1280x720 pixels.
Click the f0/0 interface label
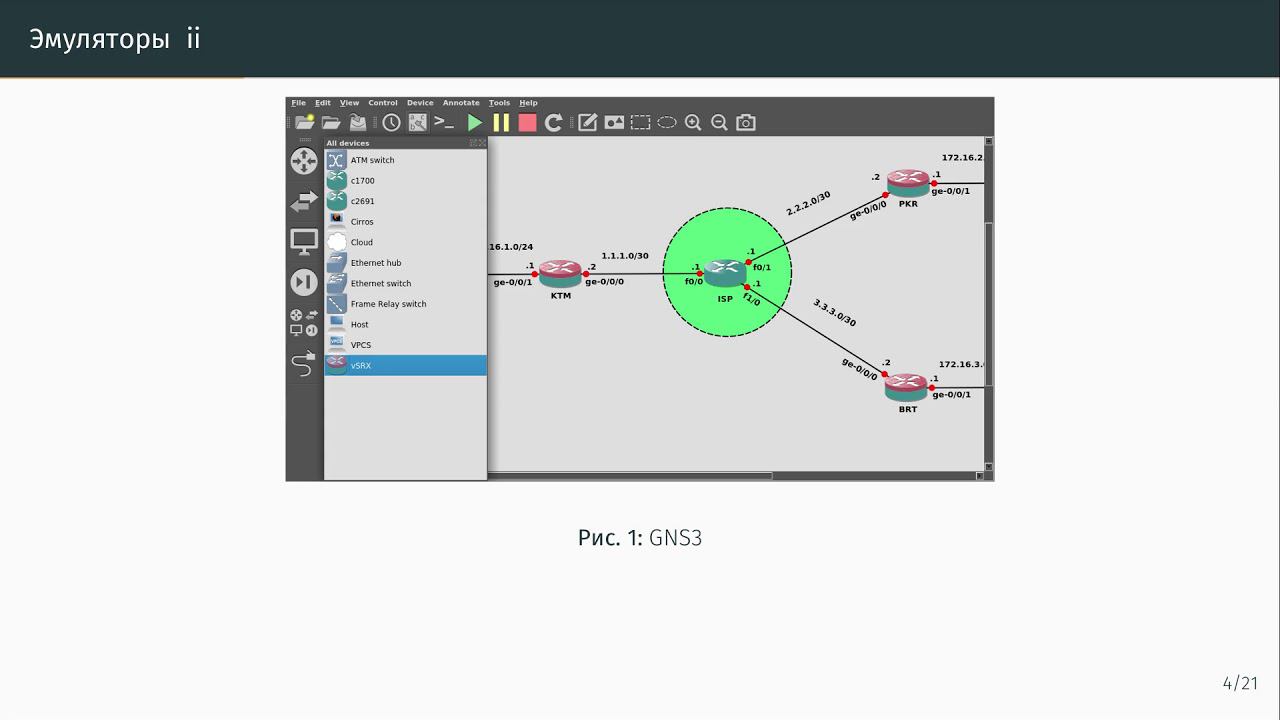694,282
